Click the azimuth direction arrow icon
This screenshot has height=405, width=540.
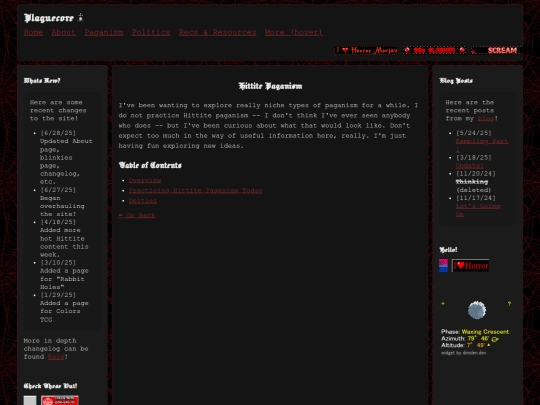coord(495,339)
